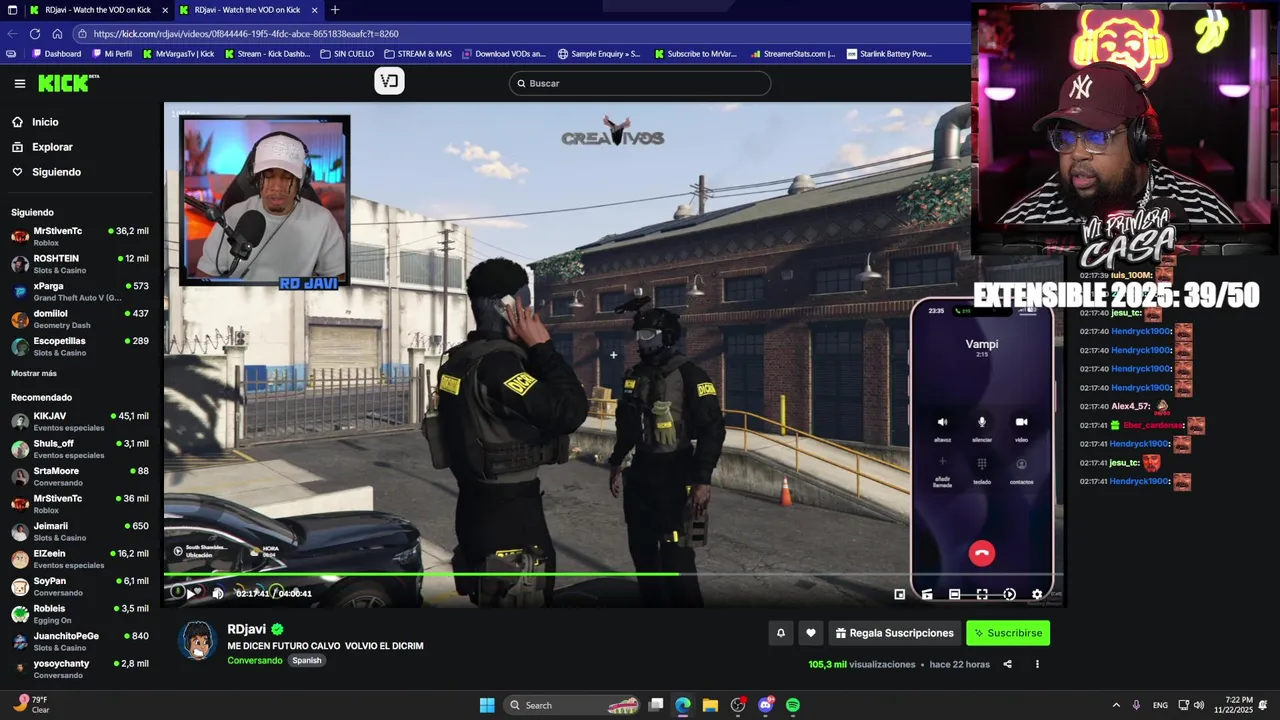The height and width of the screenshot is (720, 1280).
Task: Open the RDjavi channel name link
Action: [247, 629]
